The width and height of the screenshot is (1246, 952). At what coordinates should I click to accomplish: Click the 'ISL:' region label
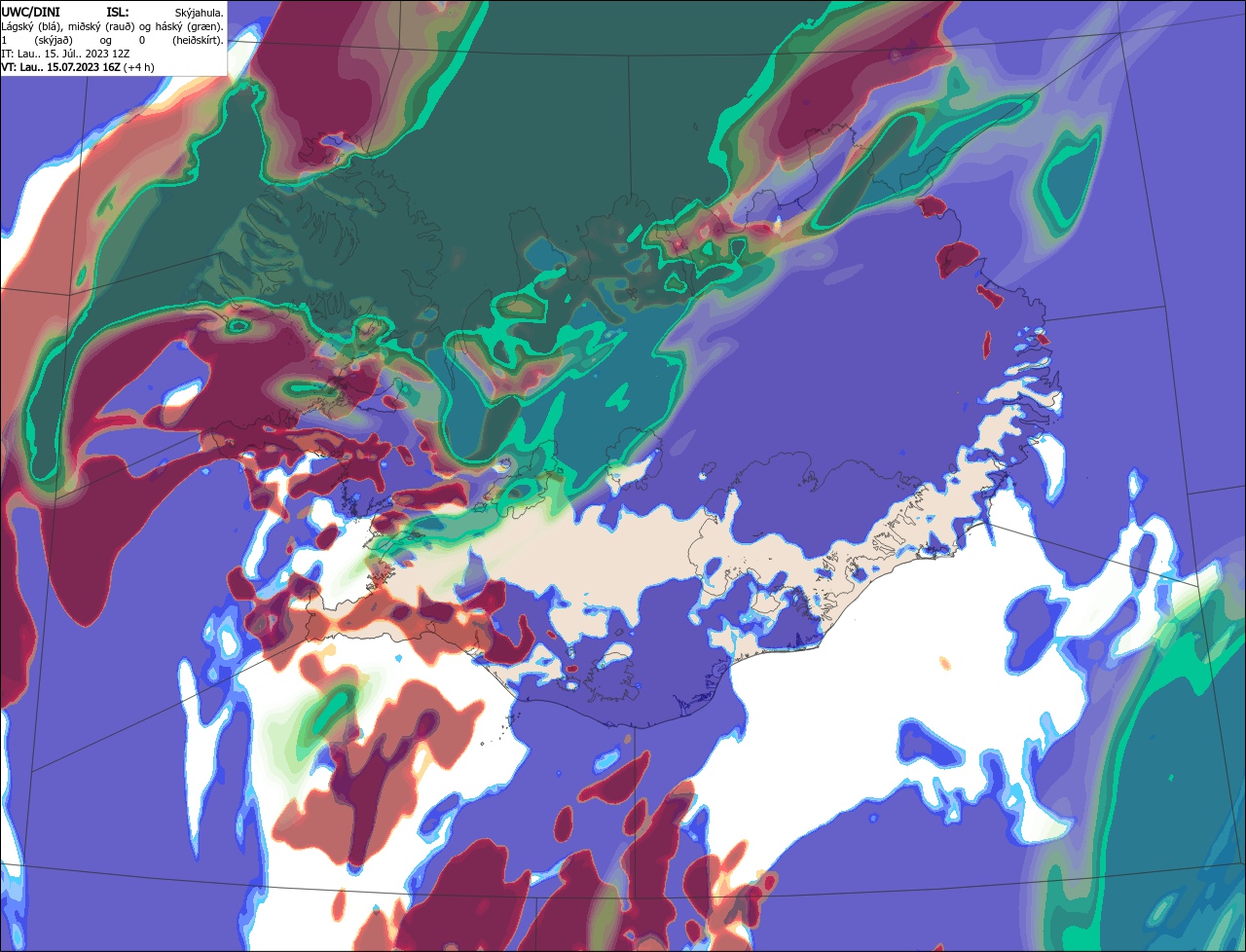(x=118, y=13)
